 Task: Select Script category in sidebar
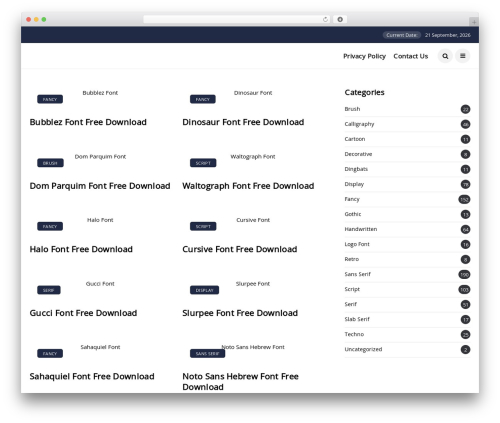(x=352, y=289)
